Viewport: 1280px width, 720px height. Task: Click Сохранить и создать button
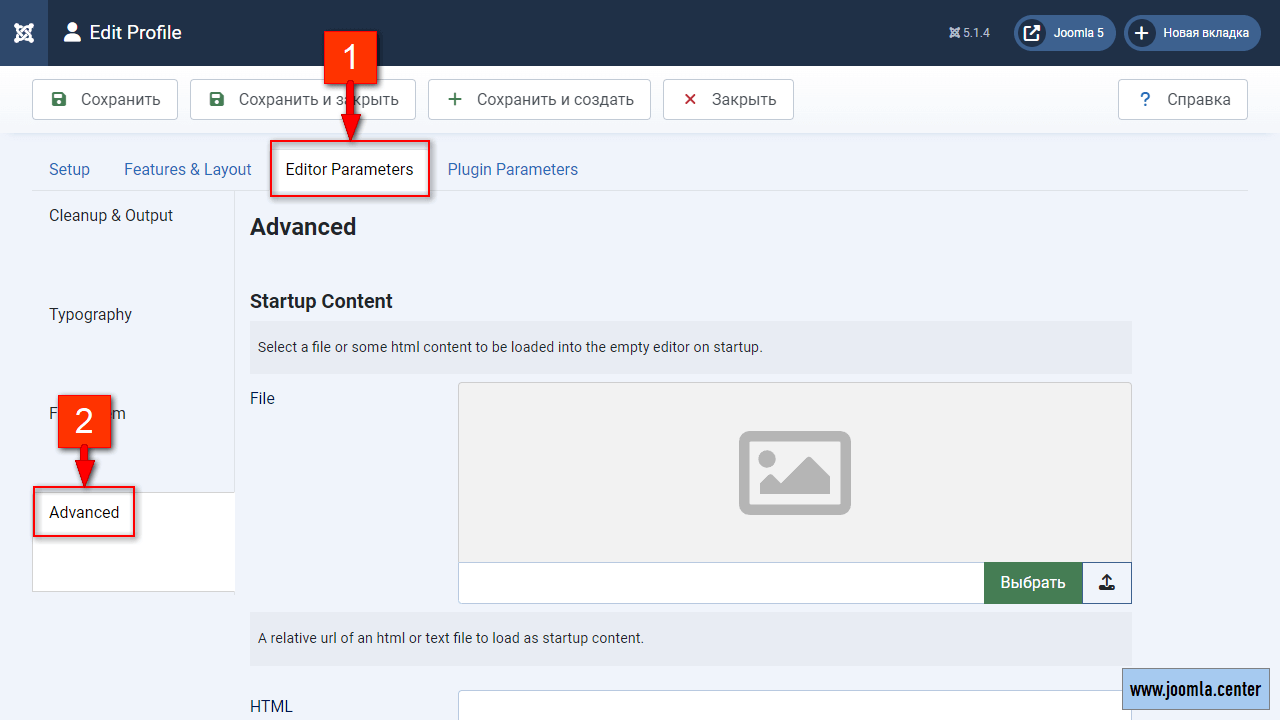pyautogui.click(x=540, y=100)
